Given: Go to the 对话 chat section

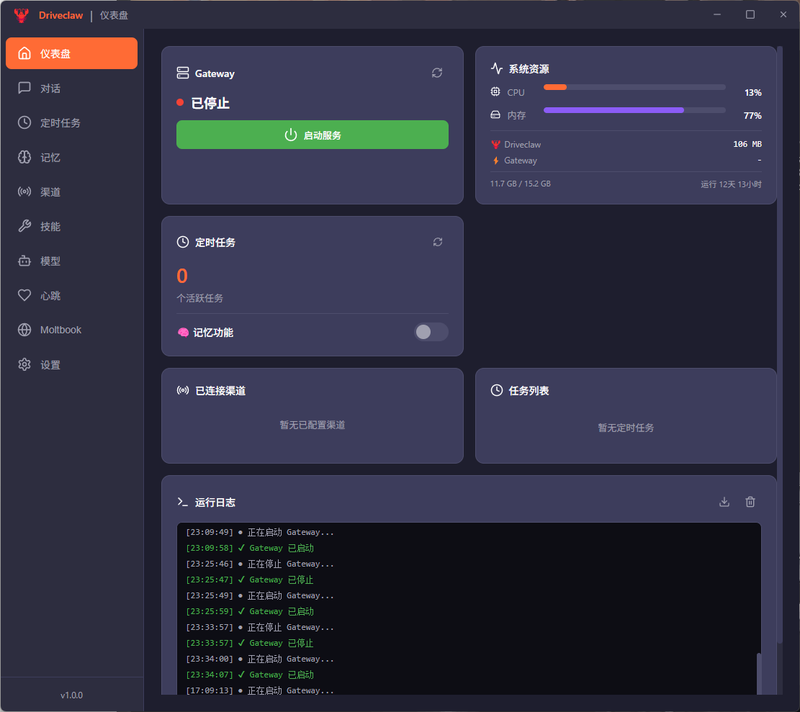Looking at the screenshot, I should pyautogui.click(x=71, y=88).
